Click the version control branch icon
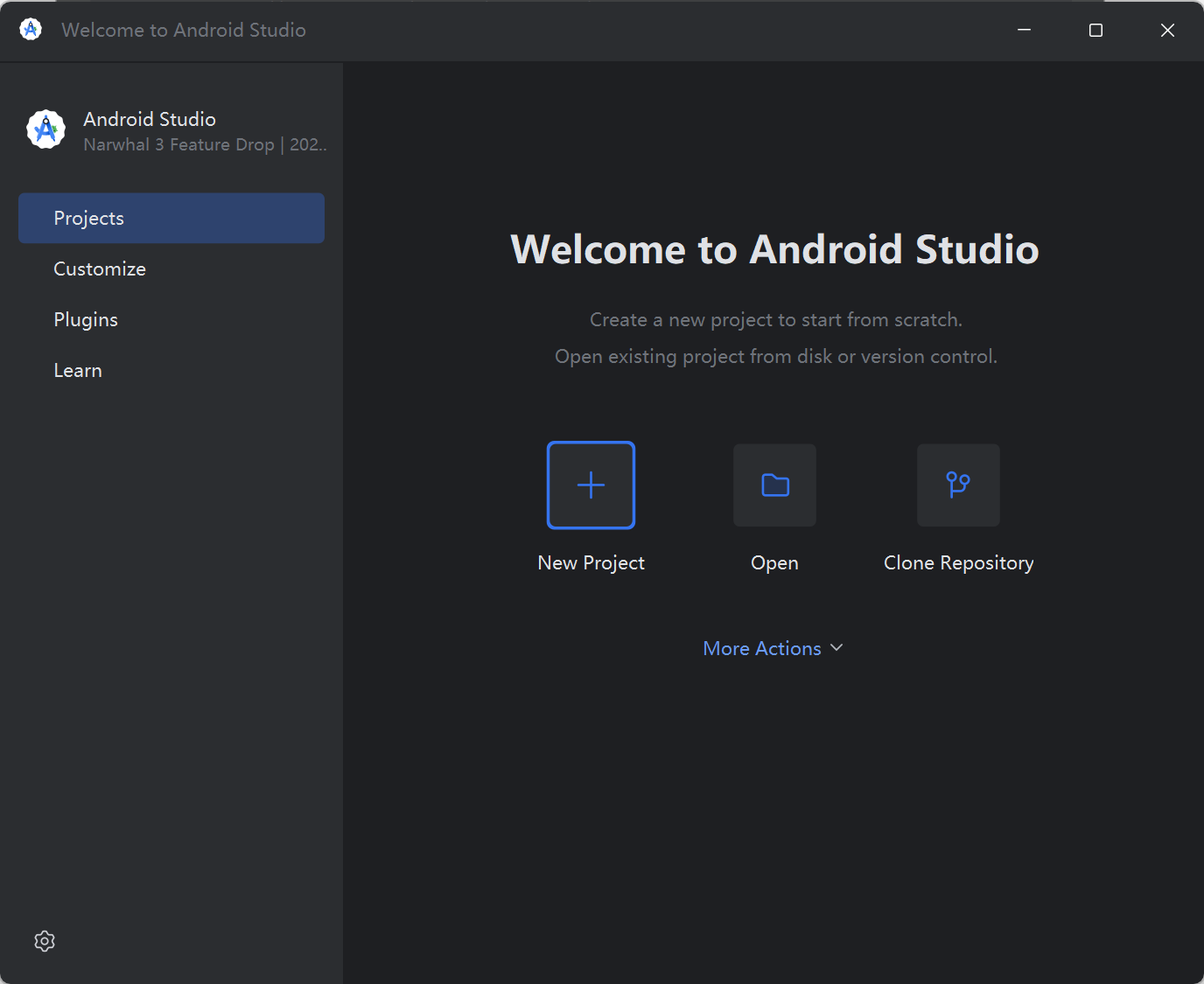Image resolution: width=1204 pixels, height=984 pixels. (958, 485)
